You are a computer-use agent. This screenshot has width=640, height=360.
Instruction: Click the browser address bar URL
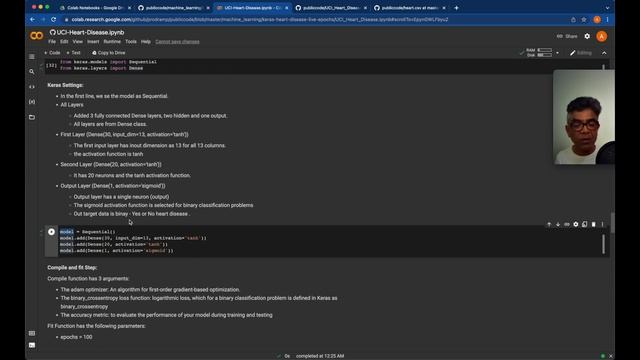pos(260,20)
